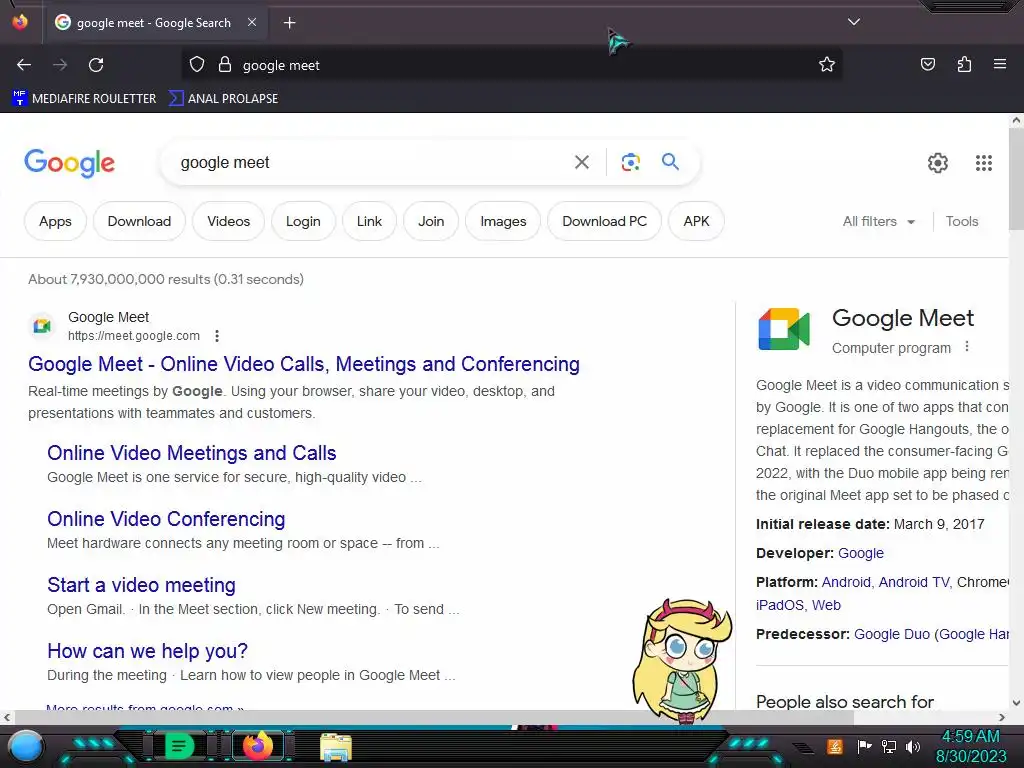1024x768 pixels.
Task: Select the Link filter chip
Action: [369, 221]
